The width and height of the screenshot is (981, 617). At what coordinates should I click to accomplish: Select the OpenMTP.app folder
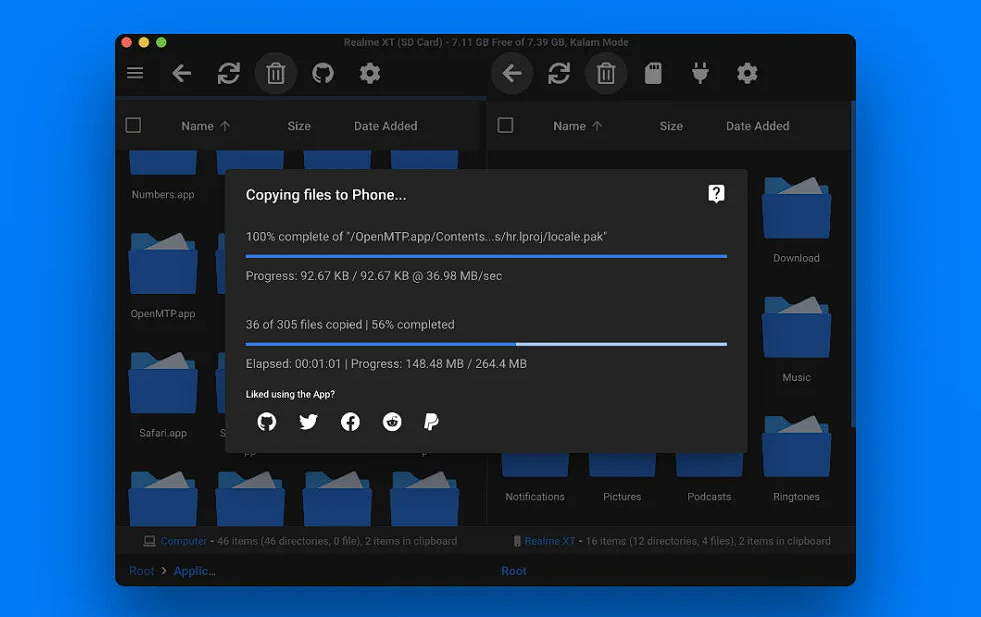(163, 275)
